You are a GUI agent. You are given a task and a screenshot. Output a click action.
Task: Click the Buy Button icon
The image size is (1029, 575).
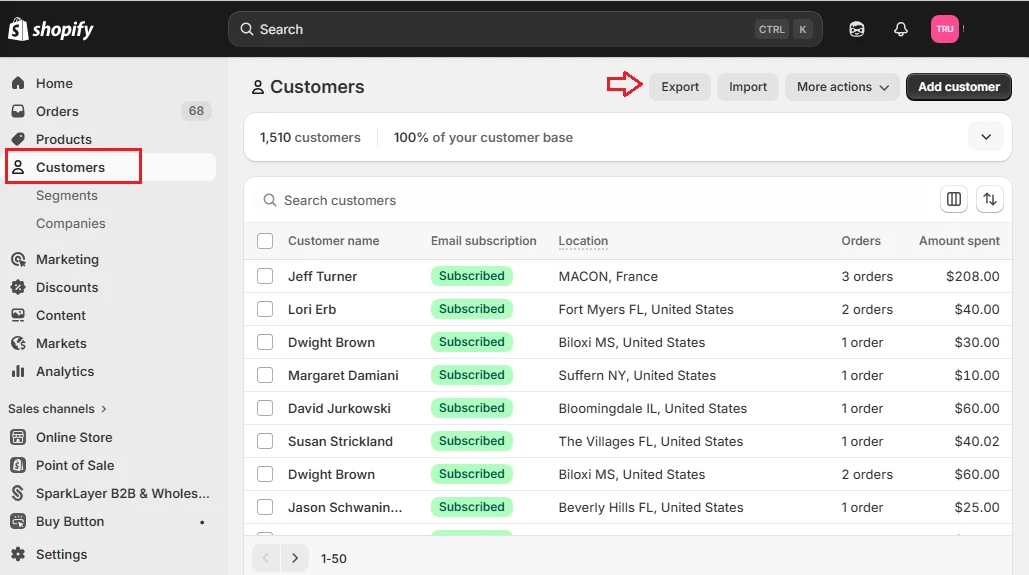(x=18, y=521)
